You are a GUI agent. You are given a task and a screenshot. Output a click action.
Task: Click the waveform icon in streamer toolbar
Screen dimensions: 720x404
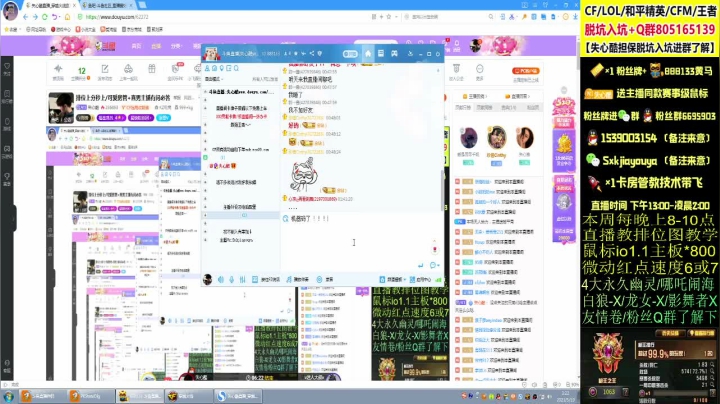58,69
